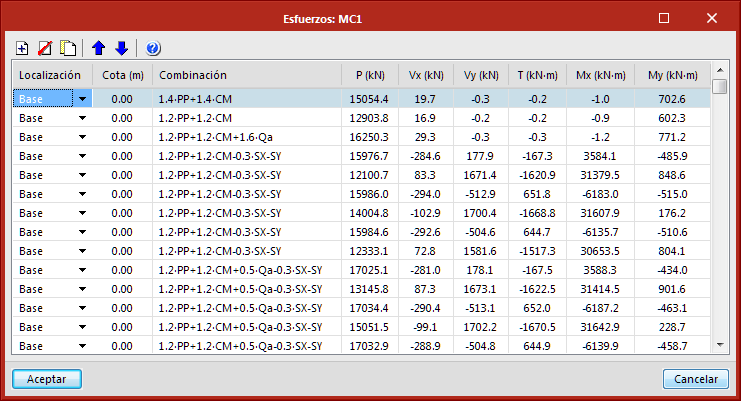Move selected row up with blue arrow
The image size is (741, 401).
(x=98, y=48)
